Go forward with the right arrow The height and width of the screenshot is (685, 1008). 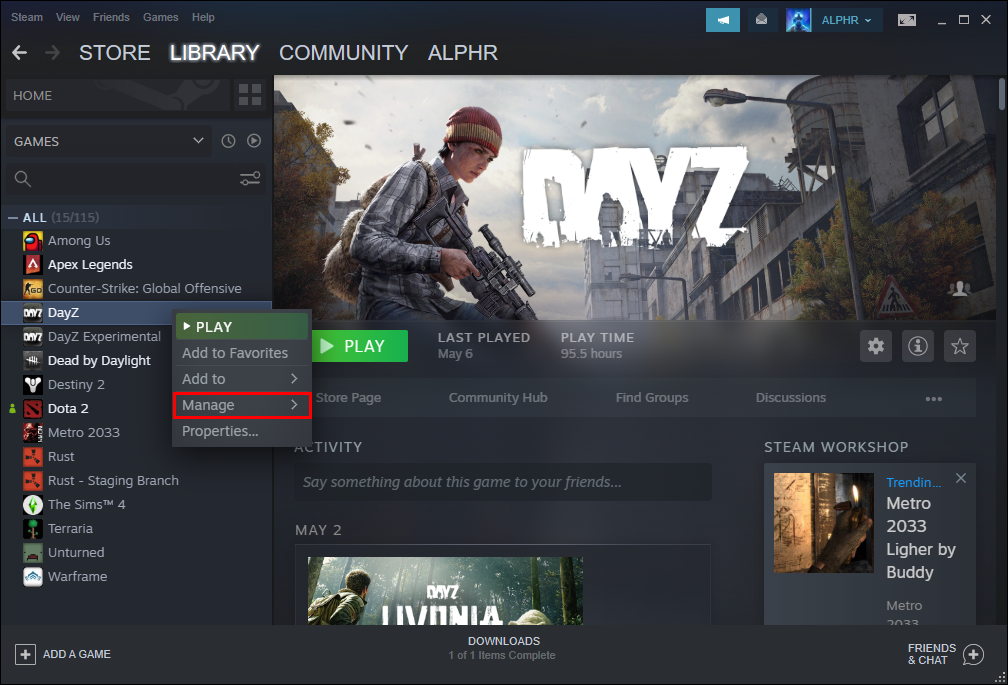53,53
